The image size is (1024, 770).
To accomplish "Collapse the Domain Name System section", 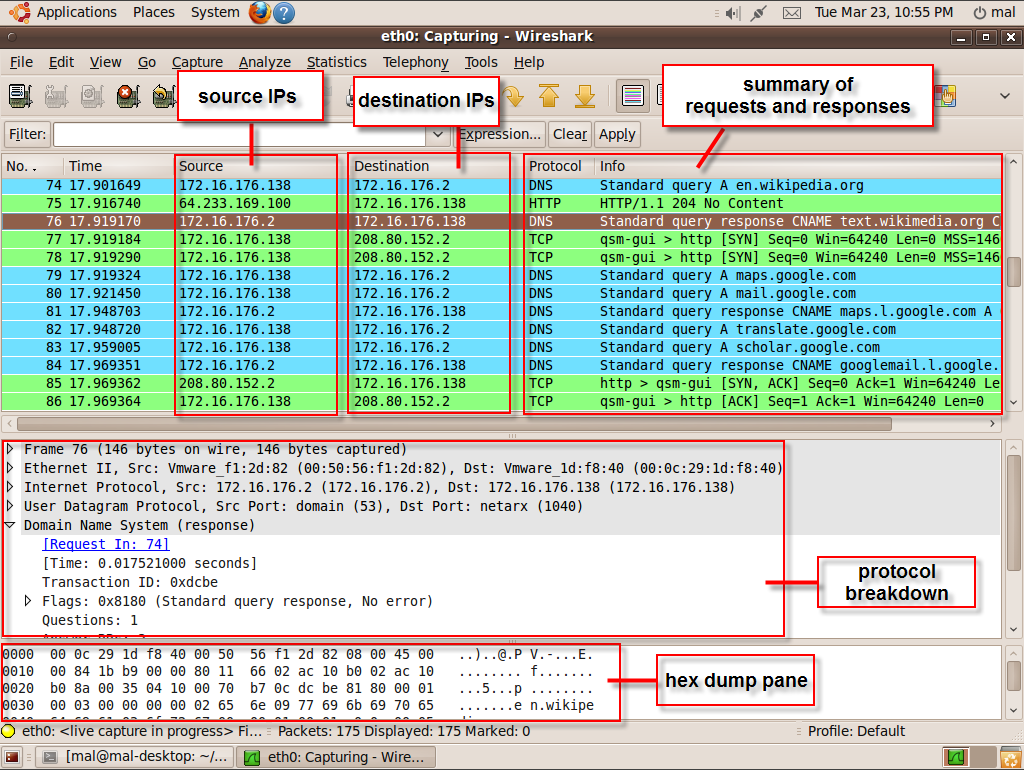I will pyautogui.click(x=11, y=525).
